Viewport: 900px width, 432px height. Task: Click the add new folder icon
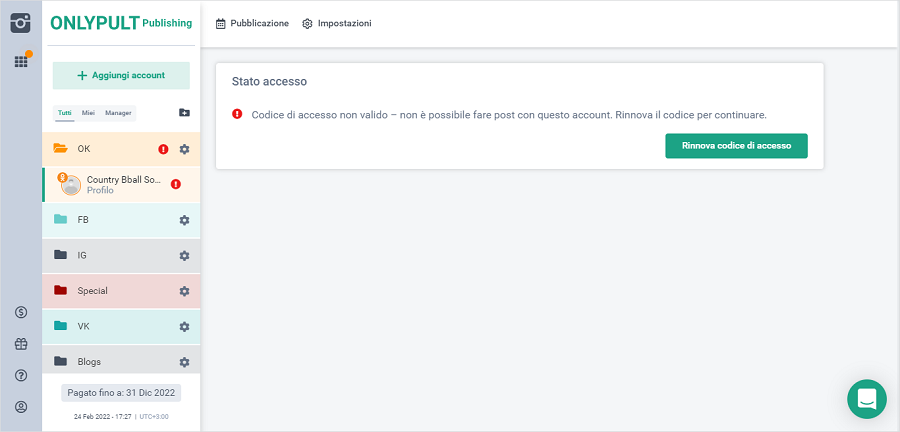184,113
